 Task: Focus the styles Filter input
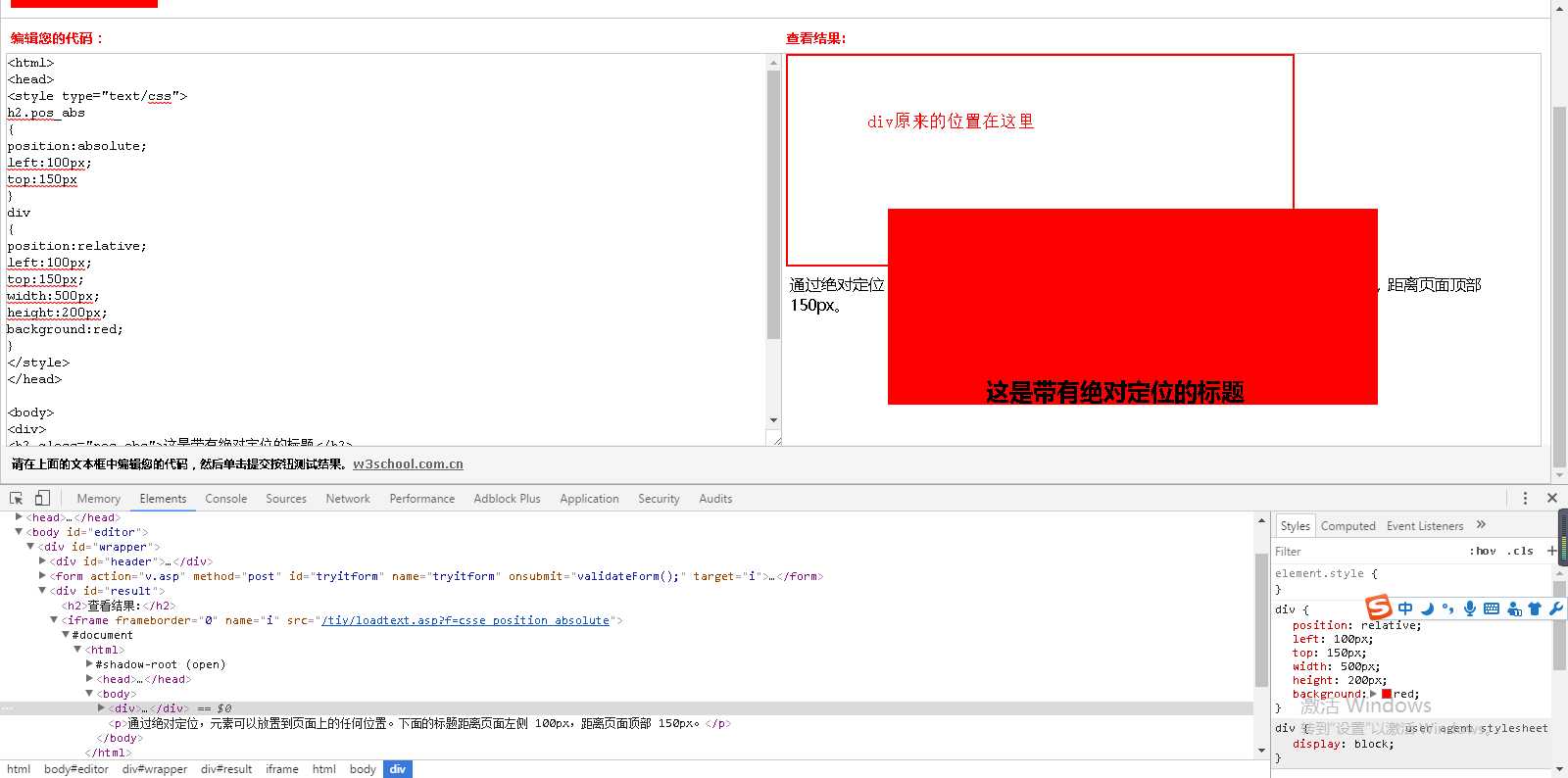tap(1367, 552)
